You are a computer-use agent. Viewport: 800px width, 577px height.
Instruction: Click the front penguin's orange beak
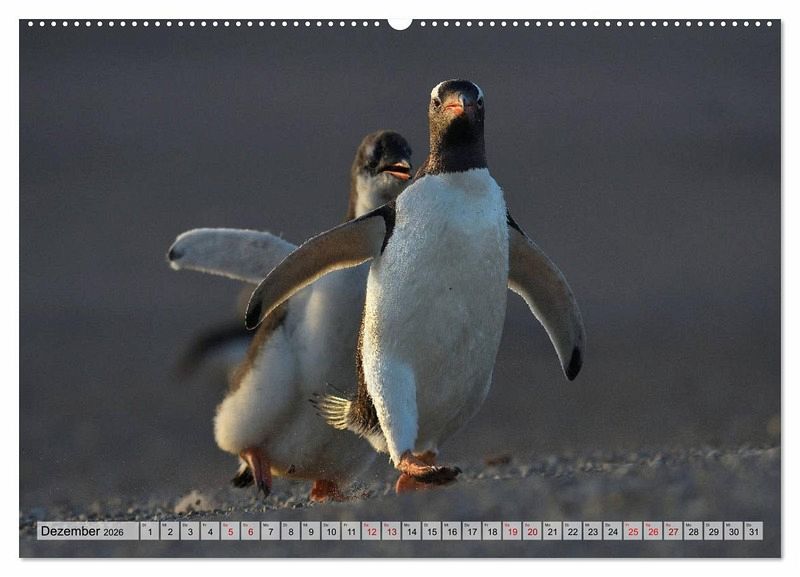pyautogui.click(x=456, y=108)
